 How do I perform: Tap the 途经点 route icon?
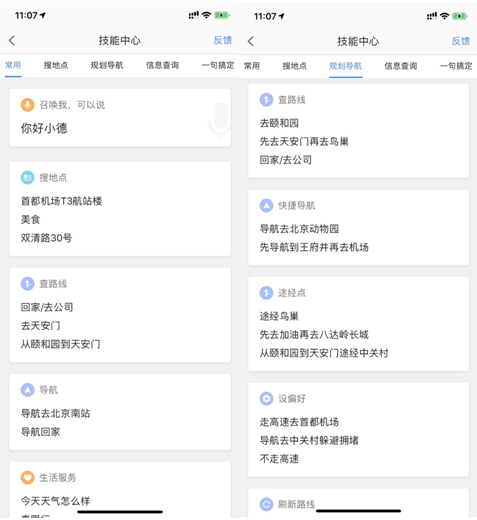point(266,293)
